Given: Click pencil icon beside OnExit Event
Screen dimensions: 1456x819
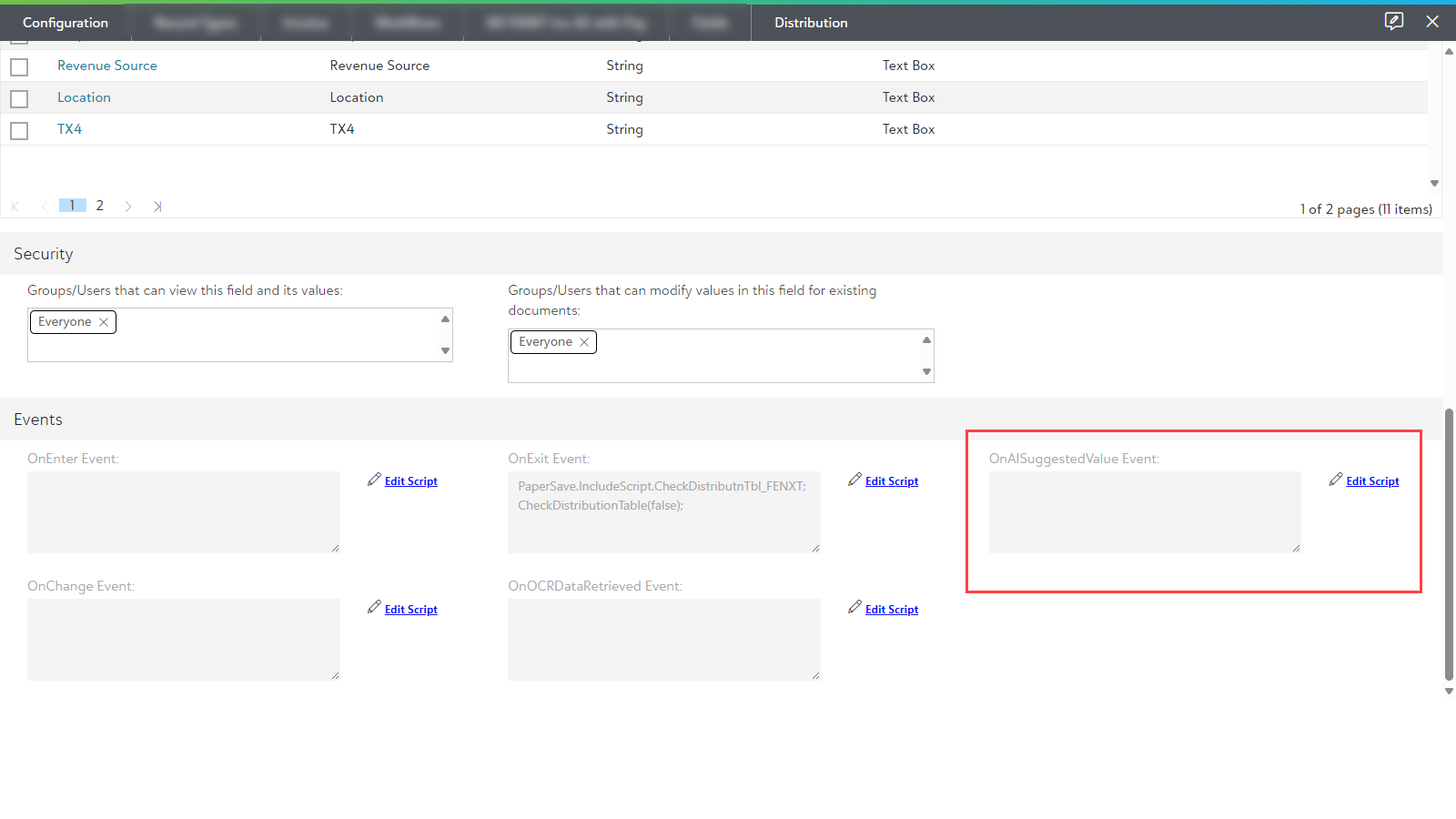Looking at the screenshot, I should 854,480.
